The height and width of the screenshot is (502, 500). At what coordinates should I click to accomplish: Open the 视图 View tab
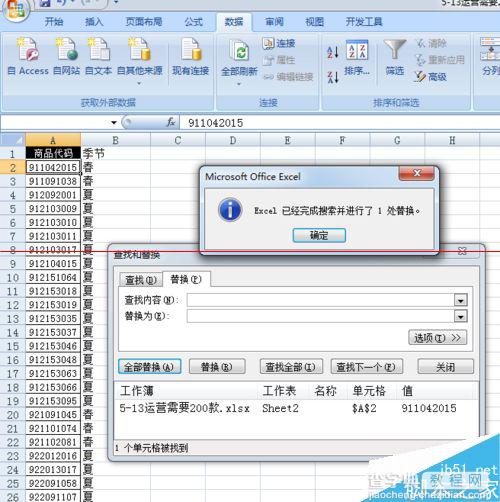pos(314,22)
